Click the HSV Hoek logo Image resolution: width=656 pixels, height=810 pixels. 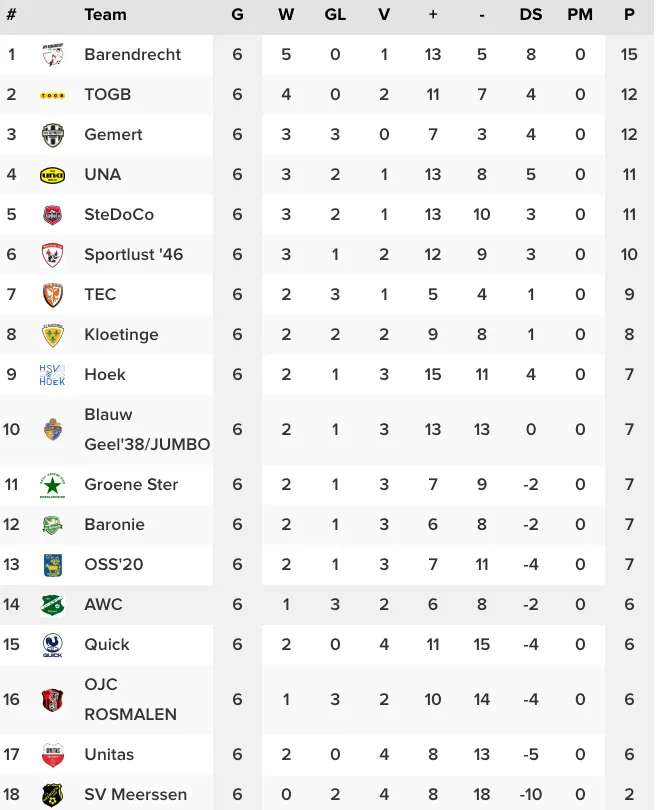52,375
